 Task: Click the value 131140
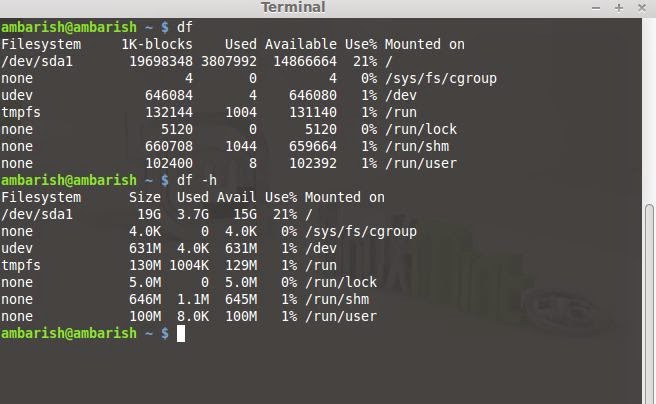coord(313,113)
